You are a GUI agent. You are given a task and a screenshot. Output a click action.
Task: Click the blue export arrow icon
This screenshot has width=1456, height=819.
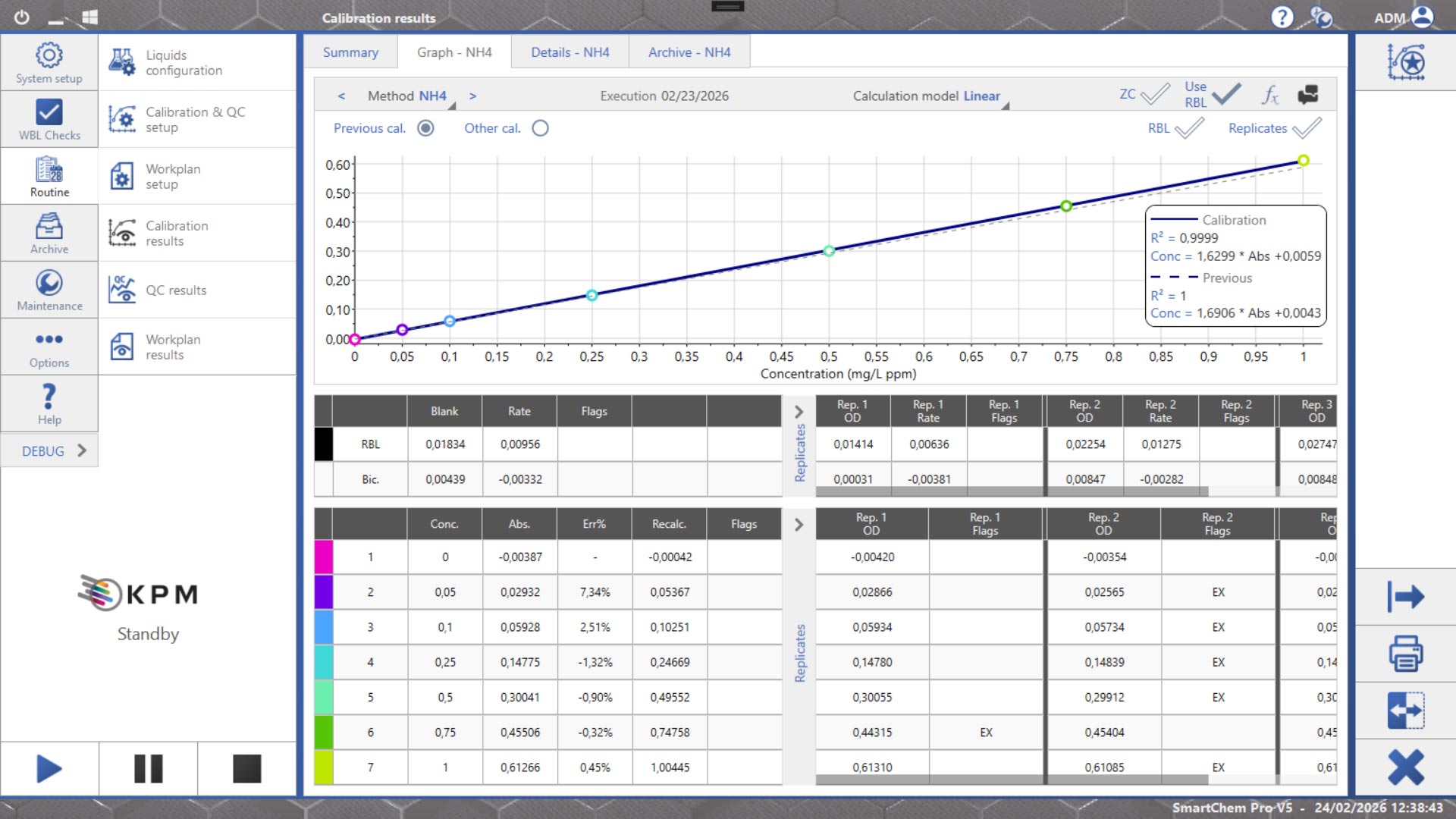click(1405, 597)
